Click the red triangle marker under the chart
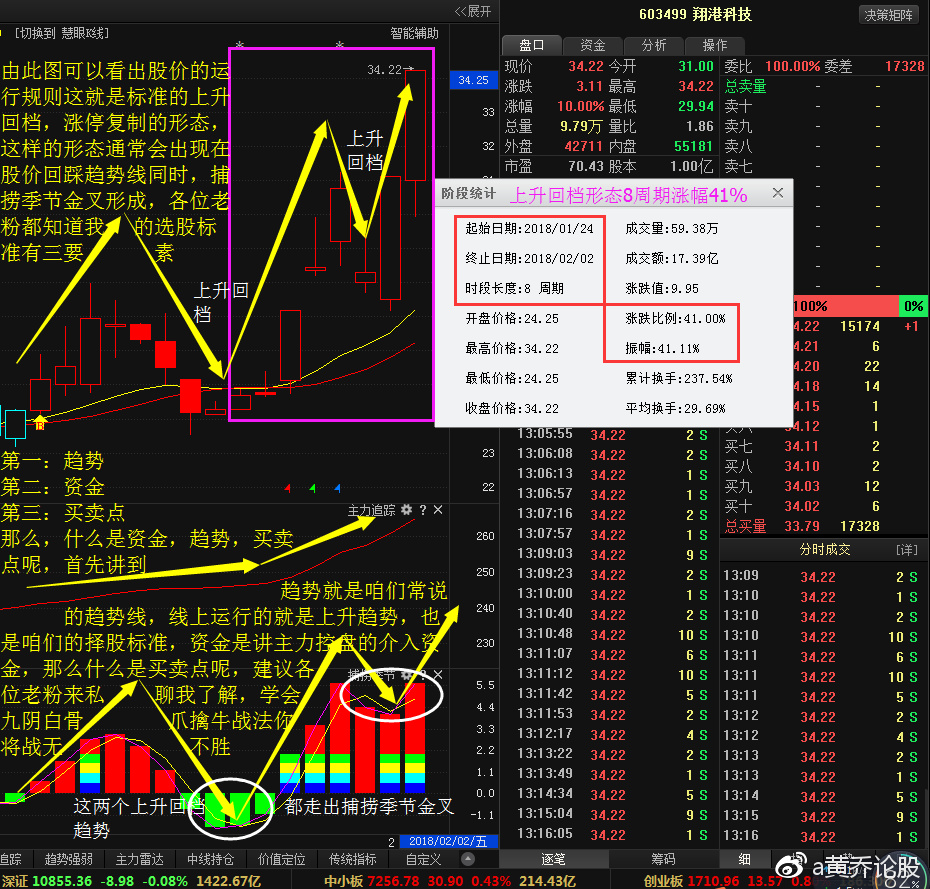Screen dimensions: 930x889 288,488
